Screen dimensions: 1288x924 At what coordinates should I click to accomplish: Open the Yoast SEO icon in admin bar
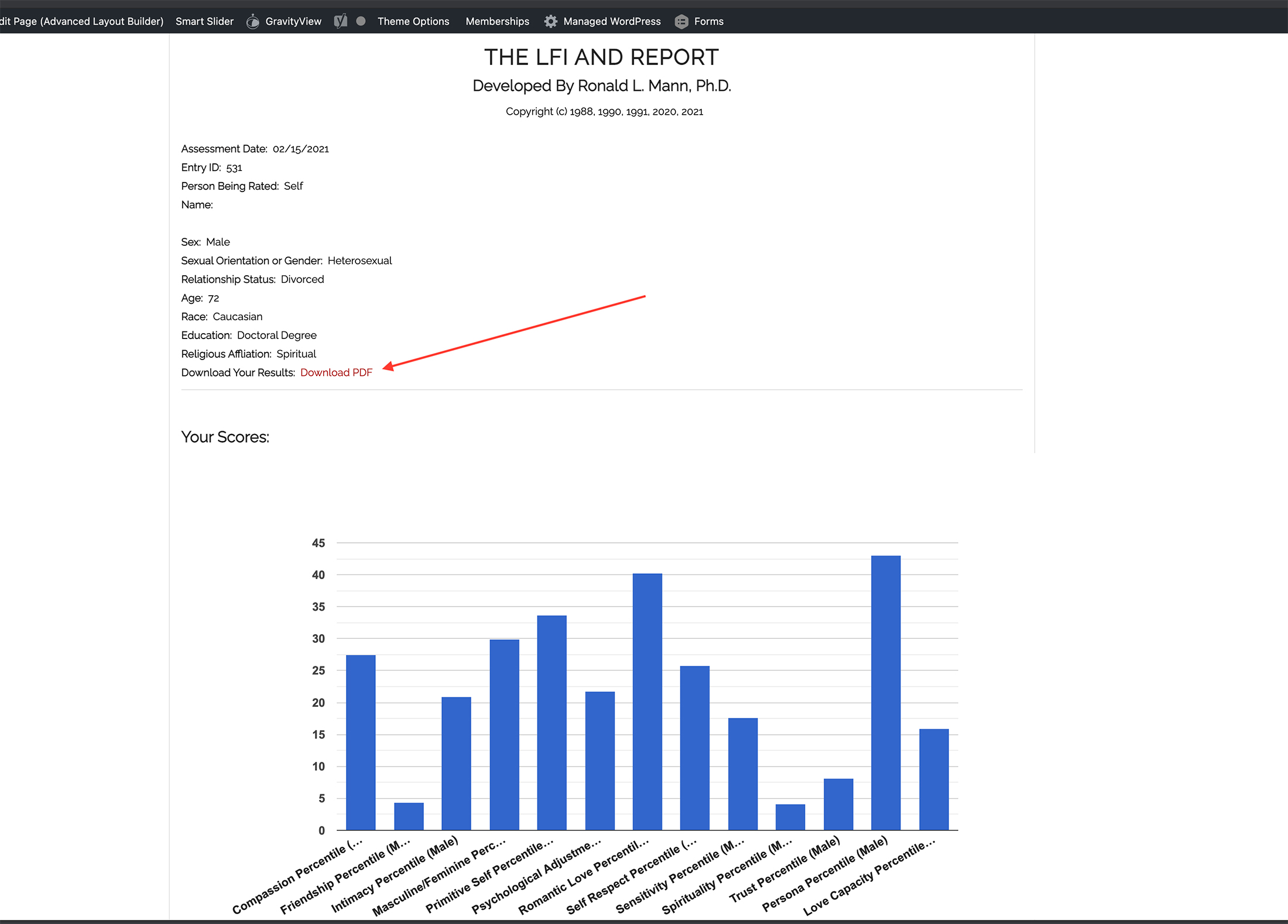pyautogui.click(x=341, y=21)
